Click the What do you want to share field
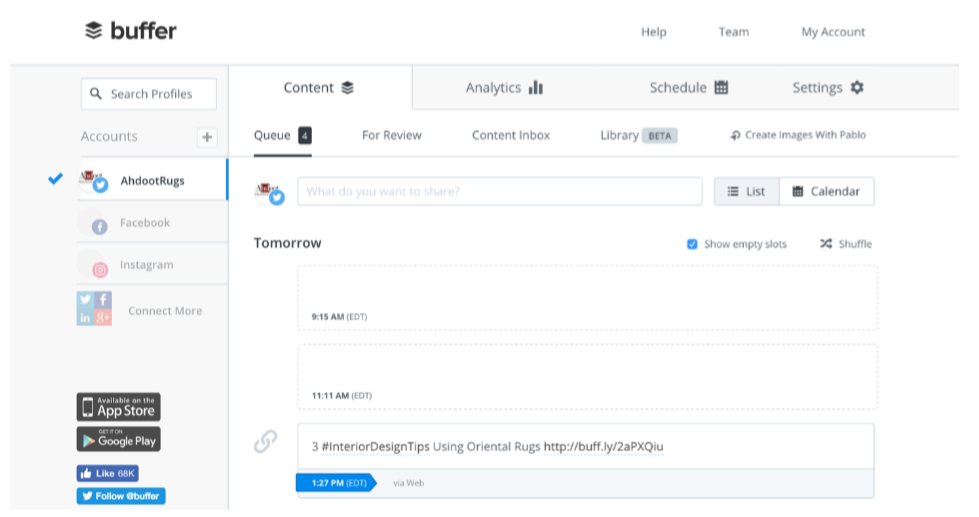The height and width of the screenshot is (517, 979). pyautogui.click(x=499, y=191)
